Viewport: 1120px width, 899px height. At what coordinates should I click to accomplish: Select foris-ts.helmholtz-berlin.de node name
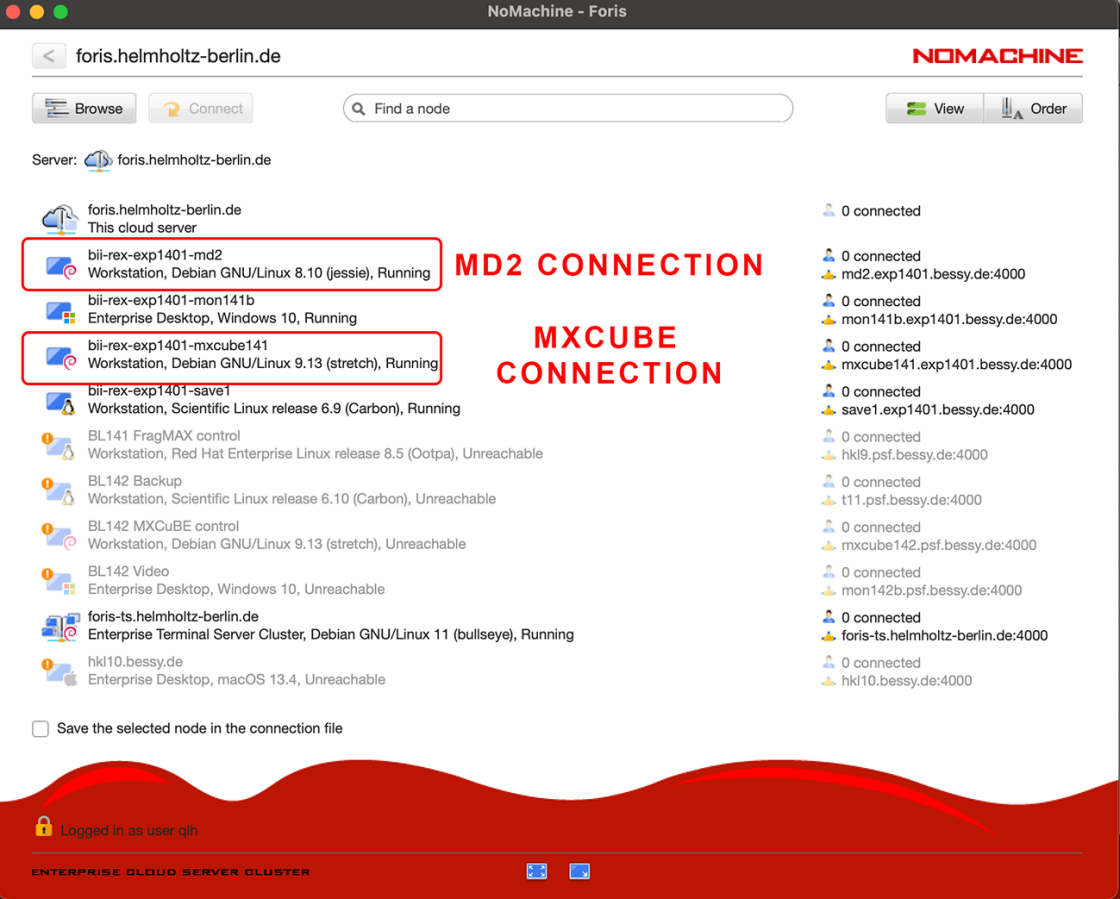tap(173, 616)
